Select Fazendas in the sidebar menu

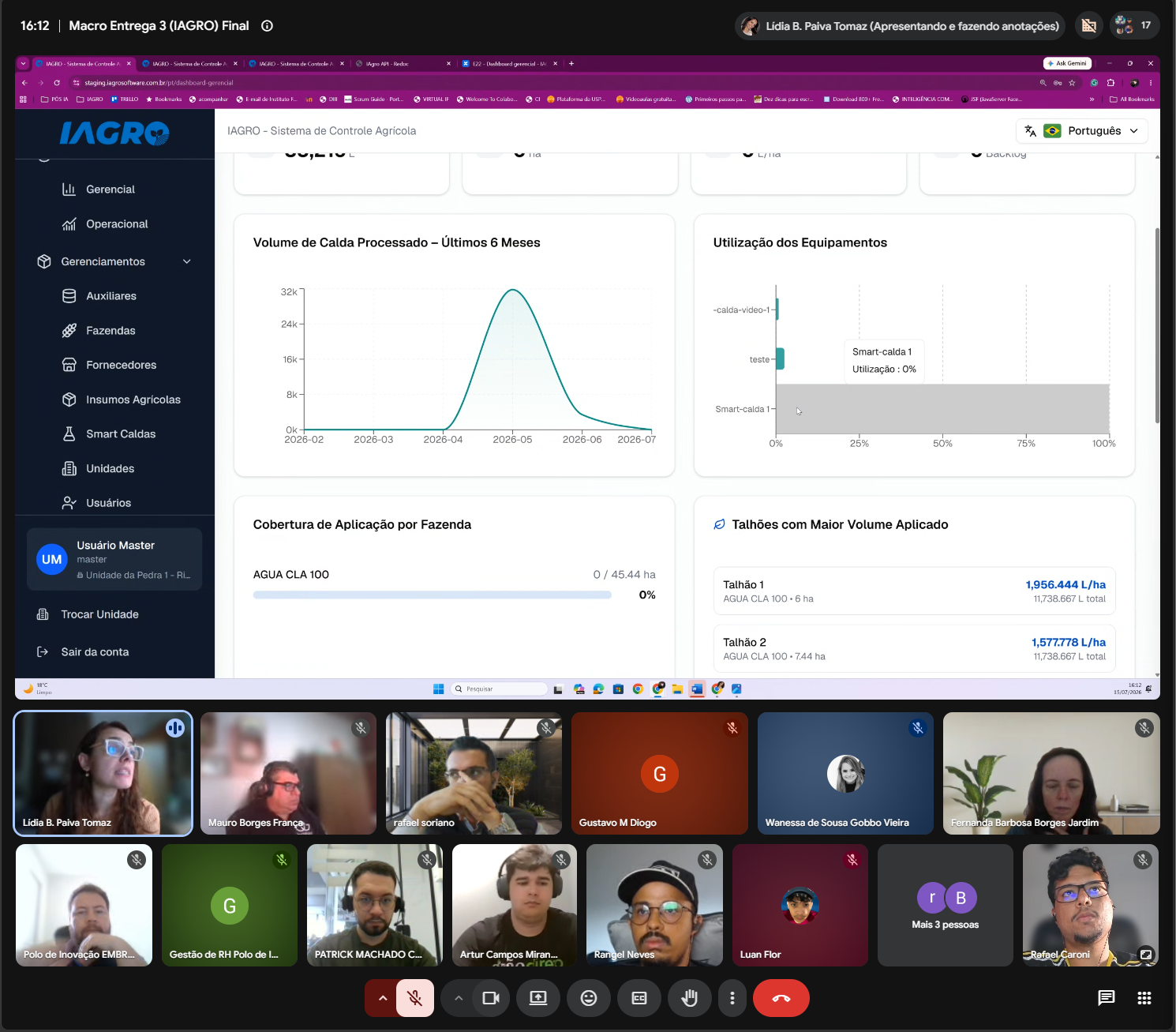(x=110, y=331)
